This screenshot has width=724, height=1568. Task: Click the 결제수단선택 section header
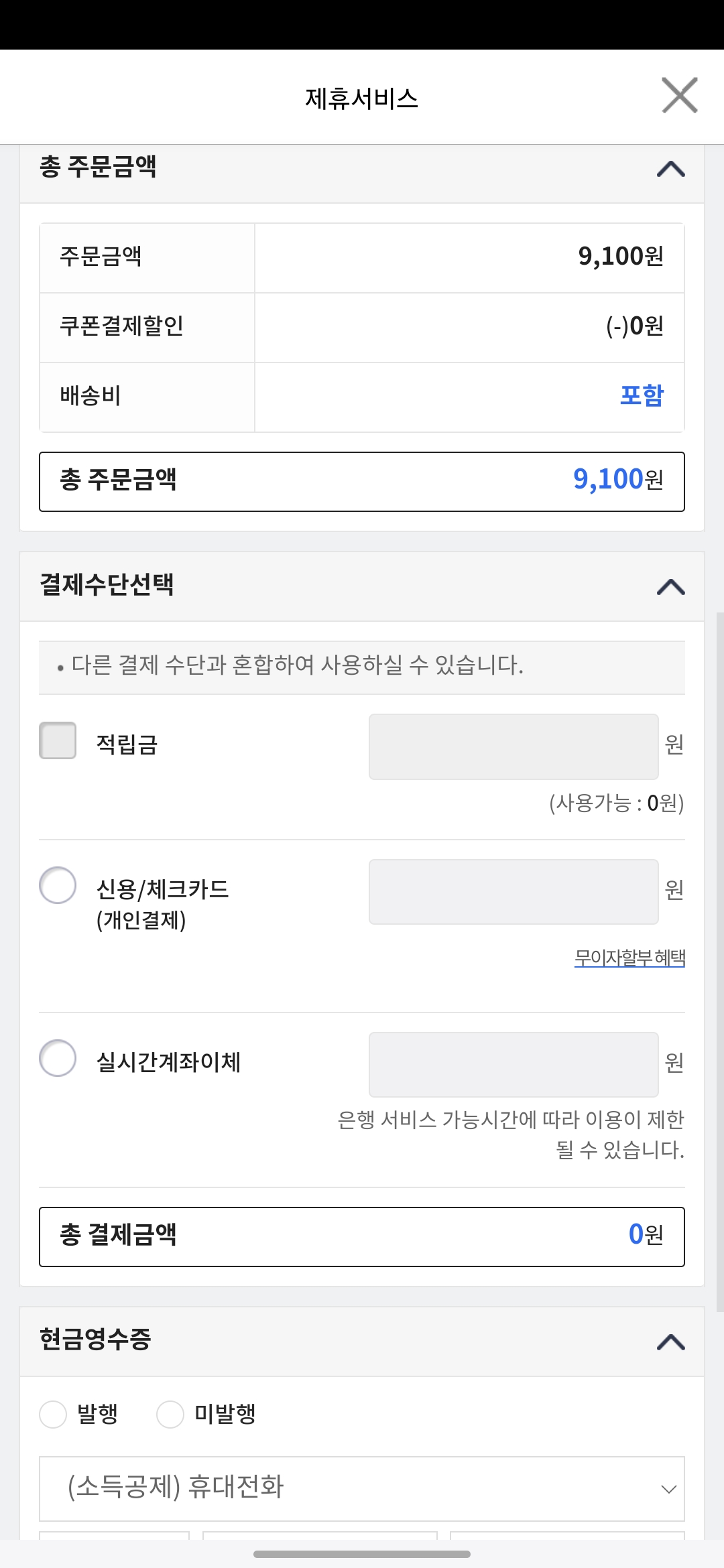[362, 586]
